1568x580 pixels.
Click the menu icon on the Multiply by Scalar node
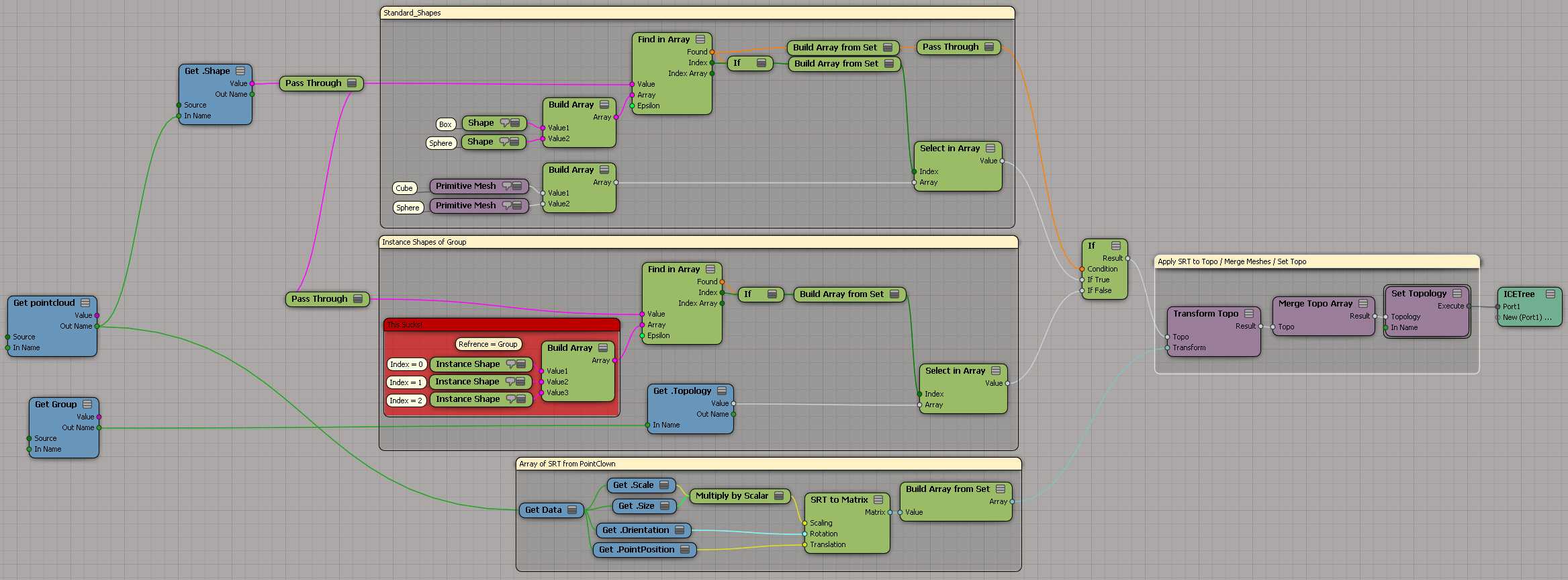779,496
